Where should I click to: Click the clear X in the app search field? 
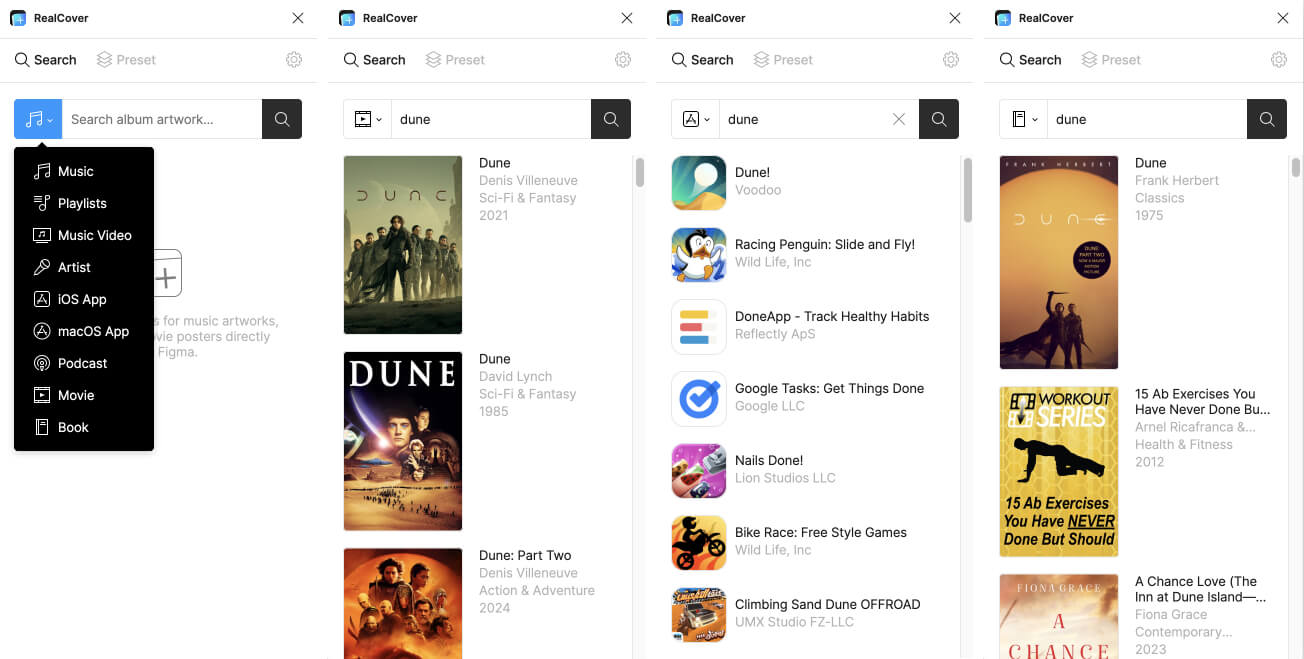898,119
